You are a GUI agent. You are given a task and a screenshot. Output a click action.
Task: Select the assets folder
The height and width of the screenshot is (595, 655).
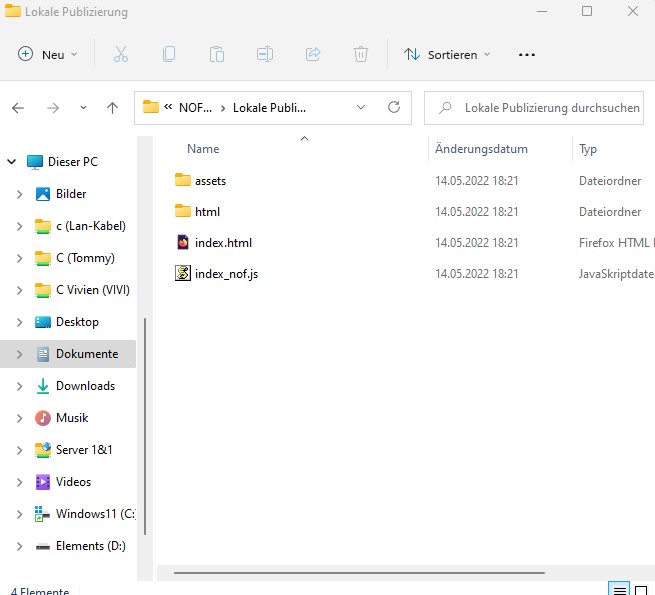click(x=210, y=181)
